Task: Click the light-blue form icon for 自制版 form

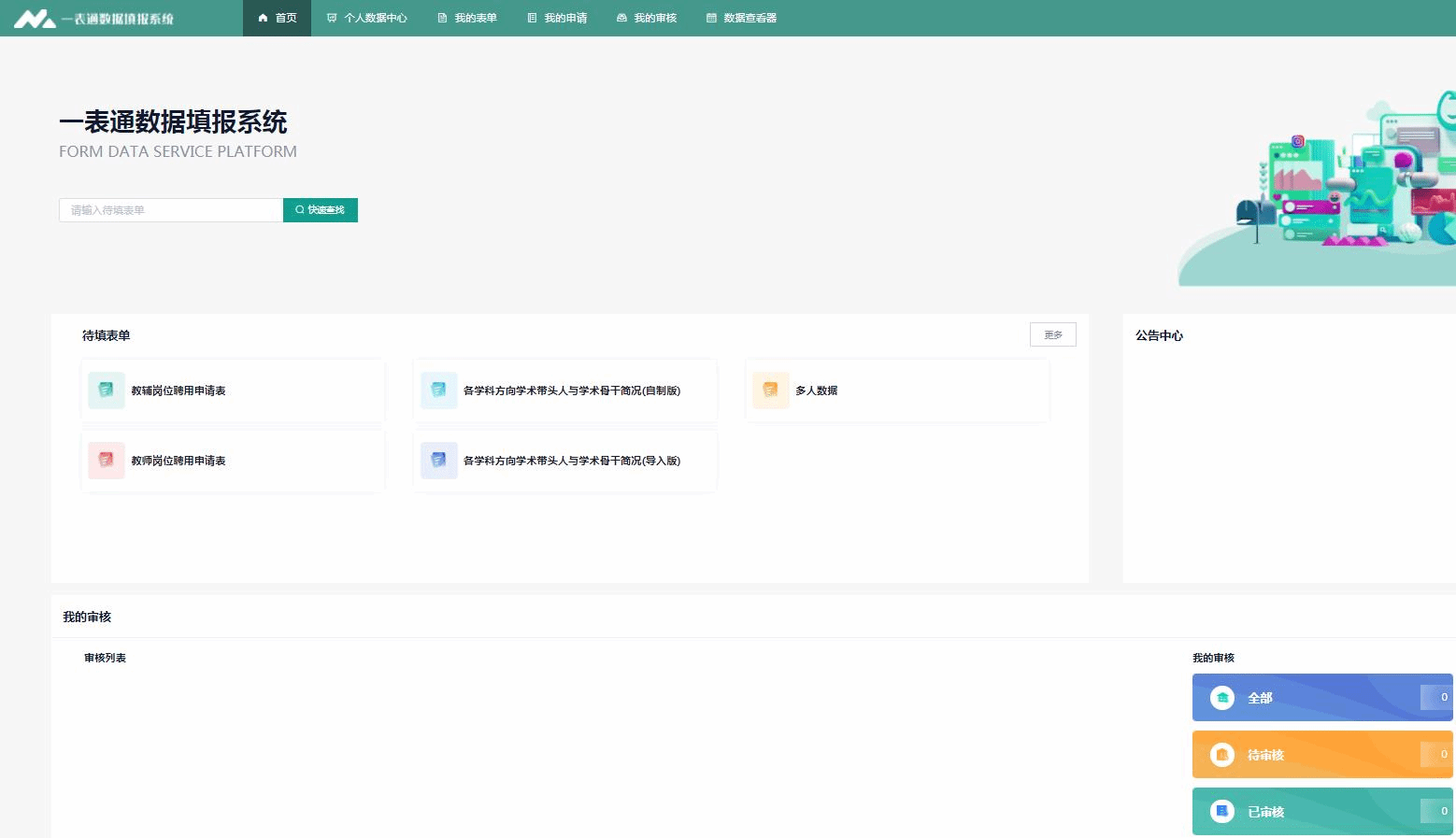Action: (x=438, y=391)
